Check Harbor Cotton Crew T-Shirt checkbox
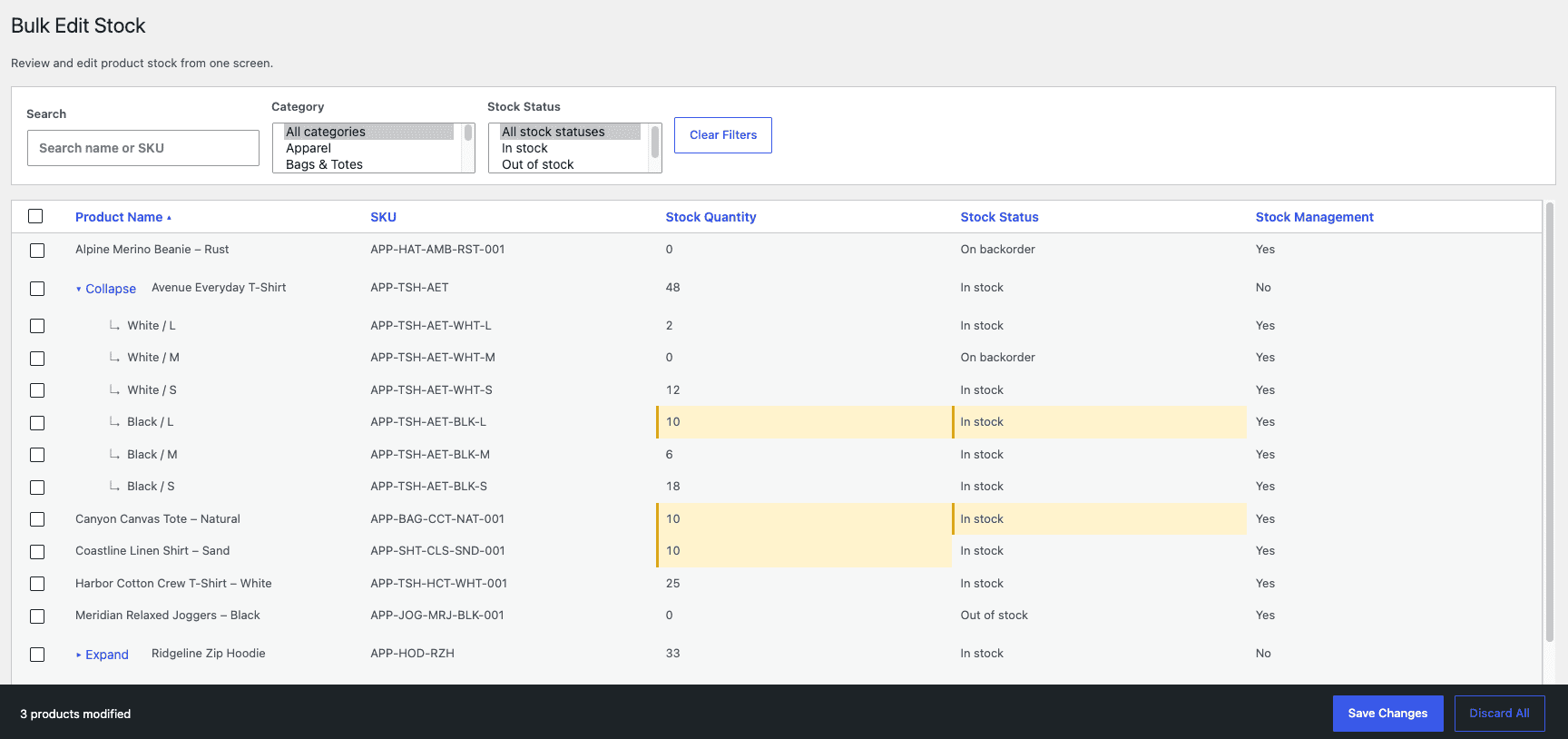Image resolution: width=1568 pixels, height=739 pixels. pos(37,584)
